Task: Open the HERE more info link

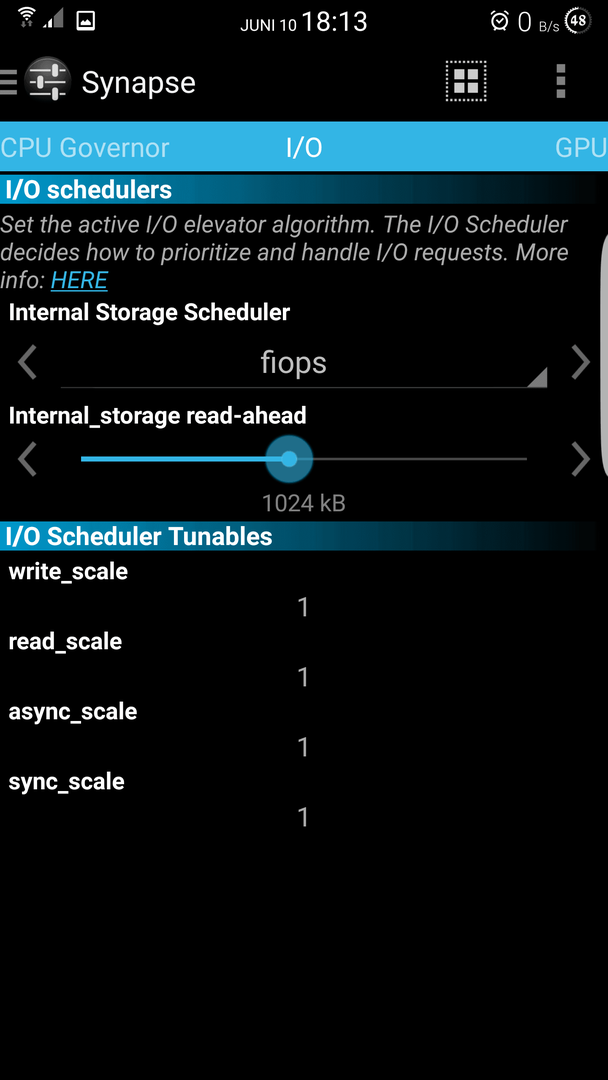Action: click(x=79, y=280)
